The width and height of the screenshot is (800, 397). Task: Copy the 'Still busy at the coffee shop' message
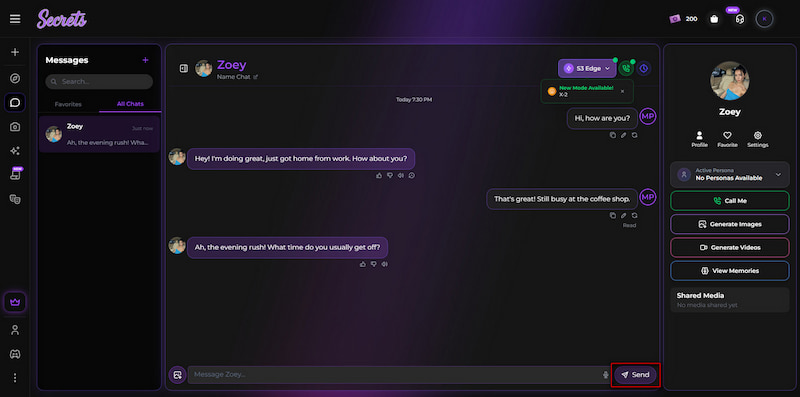click(x=613, y=215)
